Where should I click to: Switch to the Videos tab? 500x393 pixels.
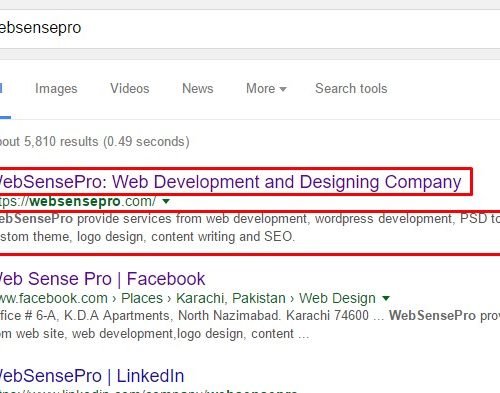coord(130,89)
